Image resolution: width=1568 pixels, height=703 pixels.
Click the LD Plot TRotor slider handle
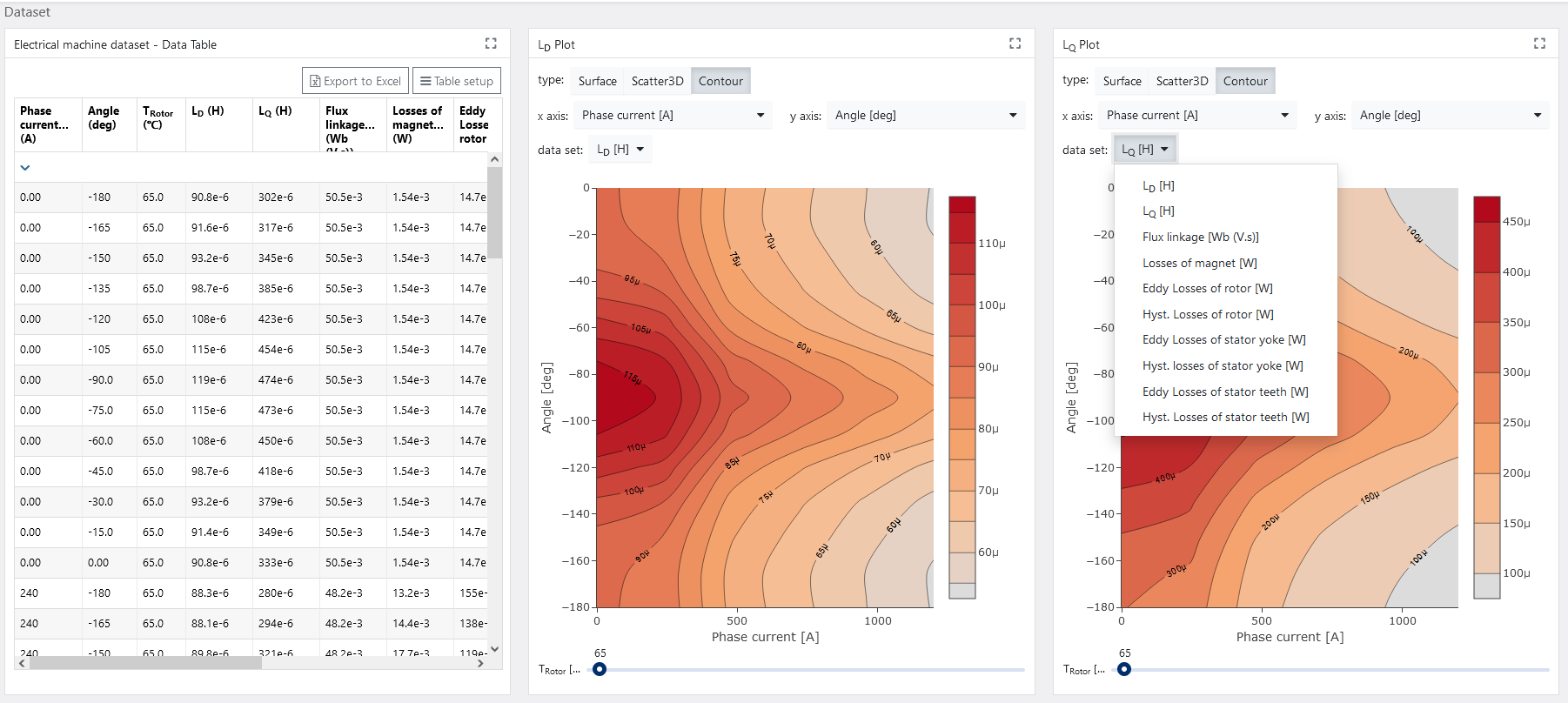point(600,669)
